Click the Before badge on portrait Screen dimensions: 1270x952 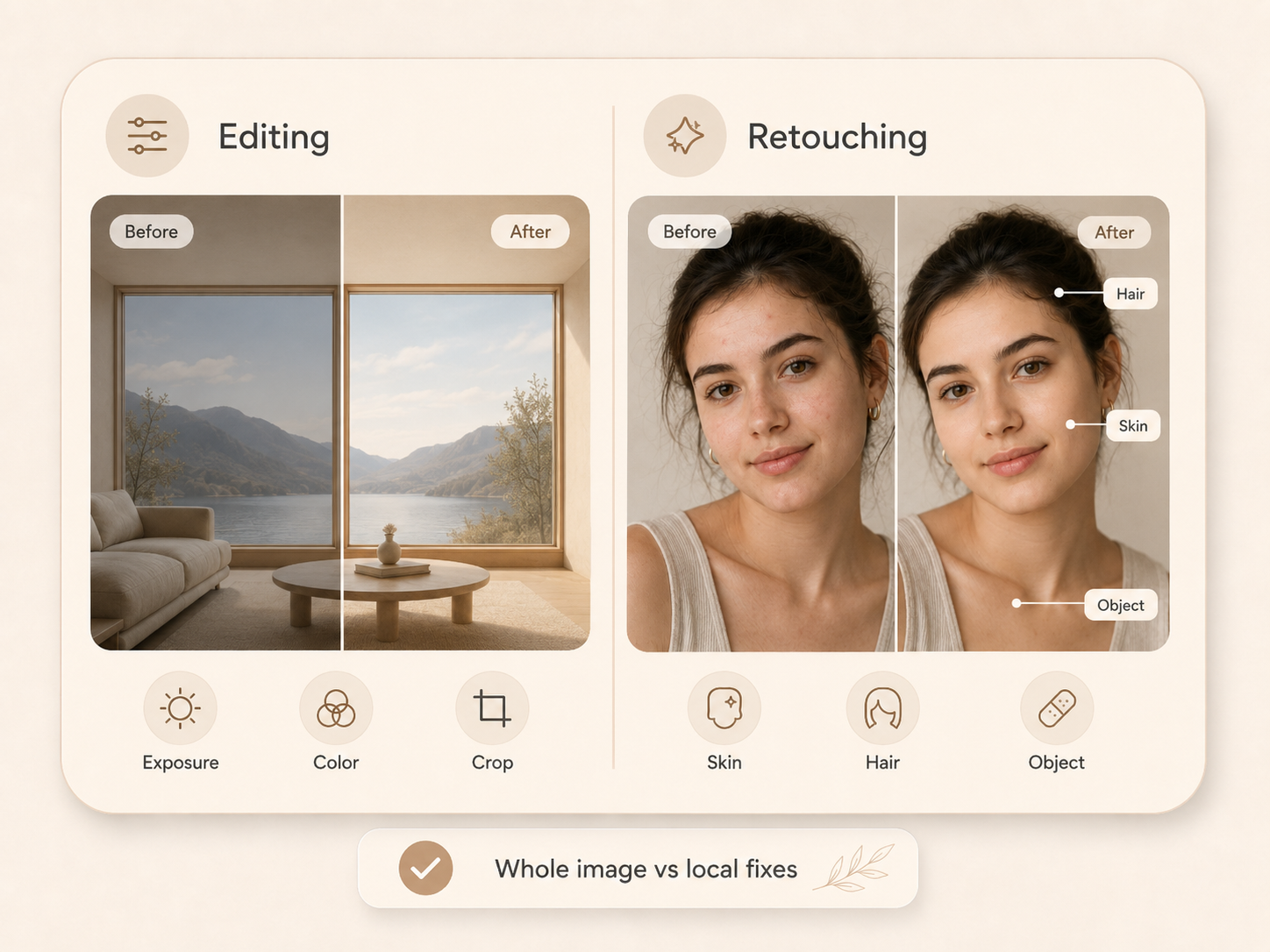pos(689,231)
